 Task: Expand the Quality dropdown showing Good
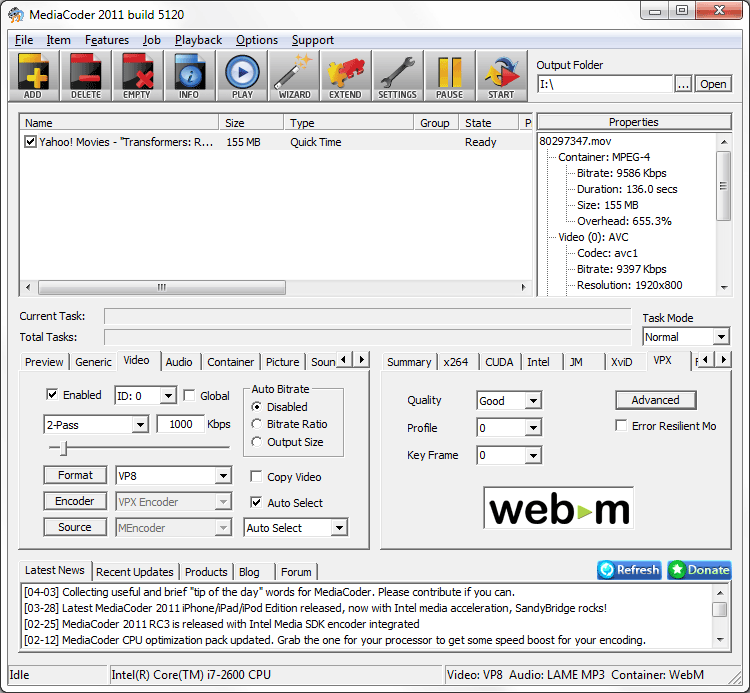tap(533, 401)
